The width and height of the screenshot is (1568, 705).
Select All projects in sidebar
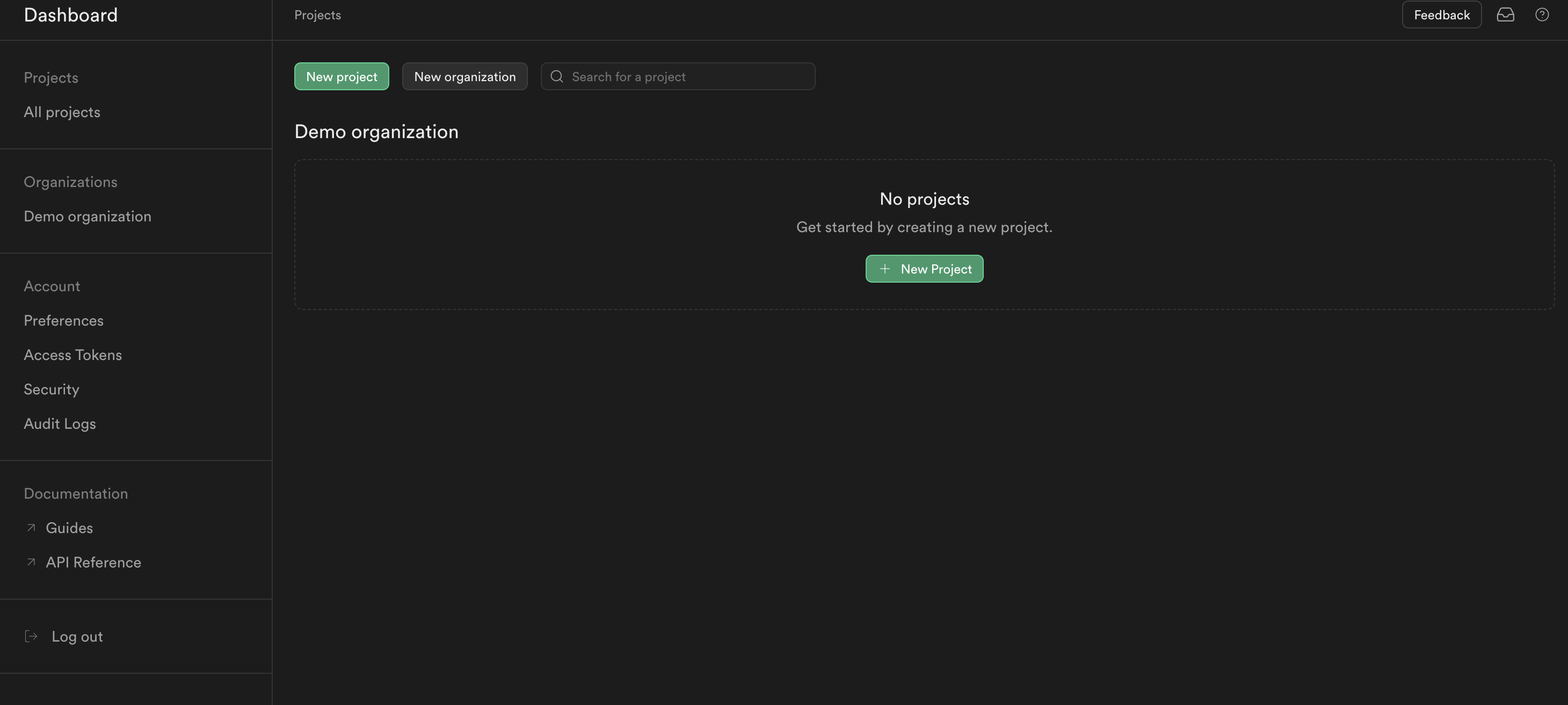(x=62, y=112)
